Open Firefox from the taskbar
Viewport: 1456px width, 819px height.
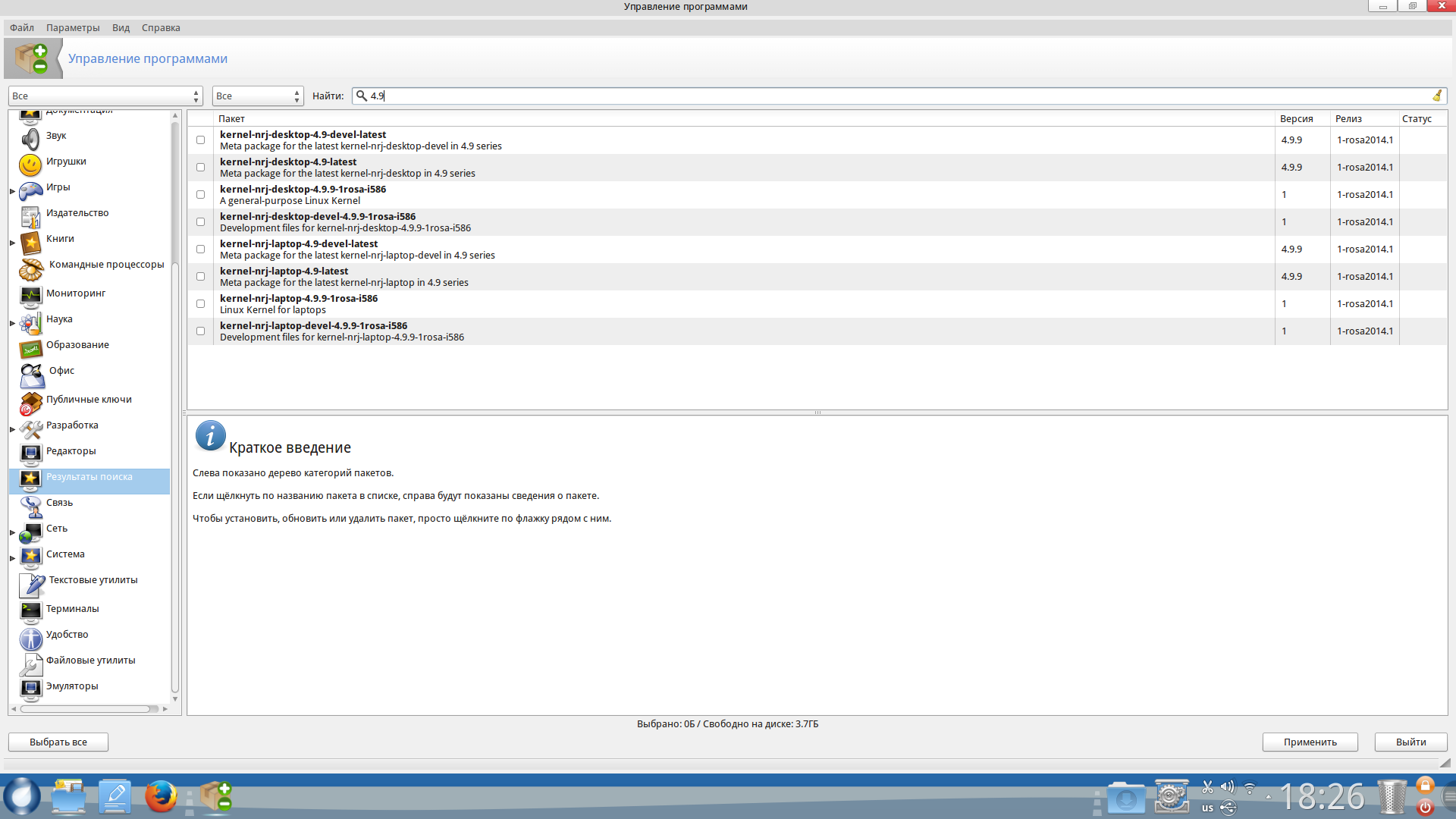161,797
